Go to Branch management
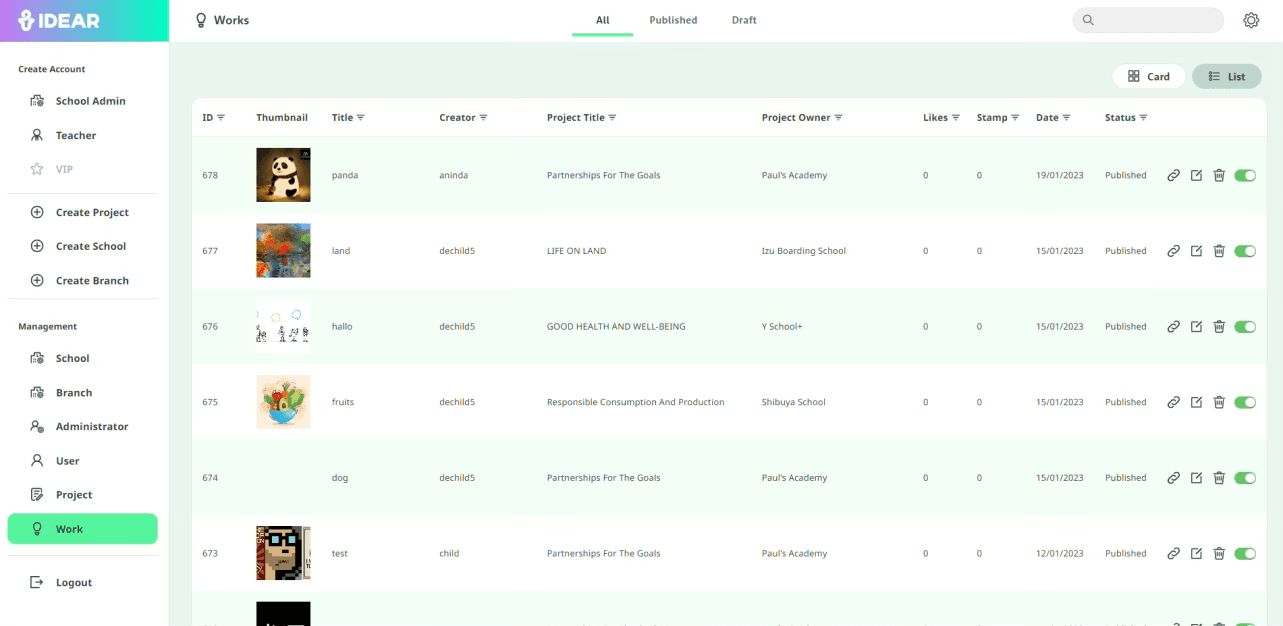This screenshot has height=626, width=1283. click(x=83, y=393)
